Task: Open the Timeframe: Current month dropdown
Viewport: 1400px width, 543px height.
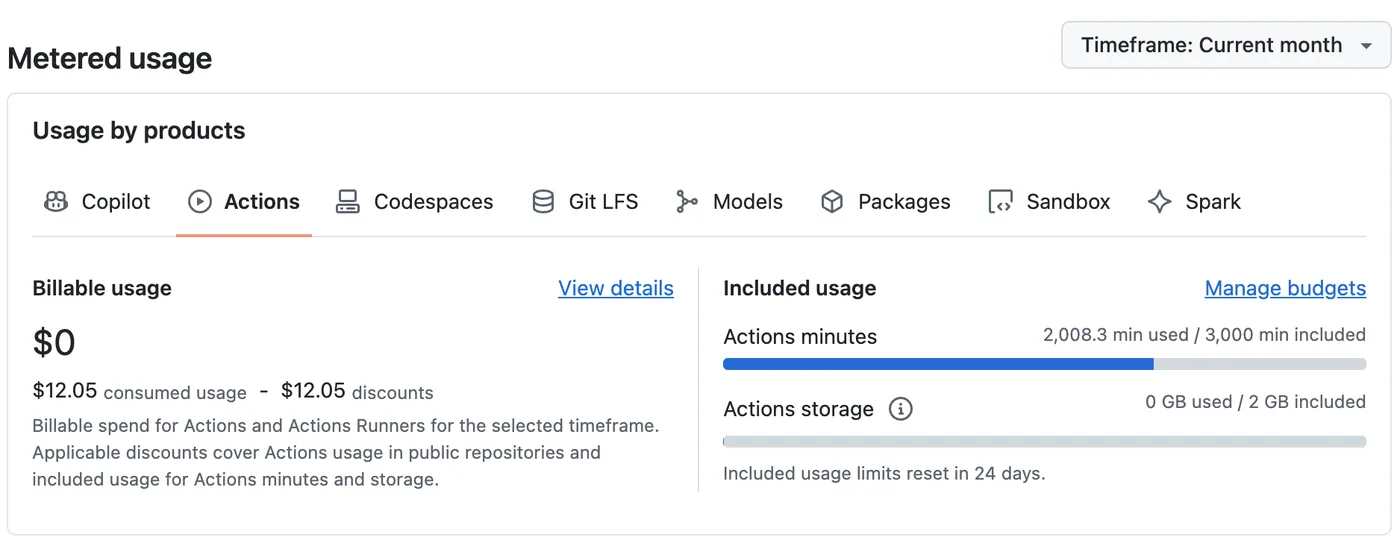Action: 1226,45
